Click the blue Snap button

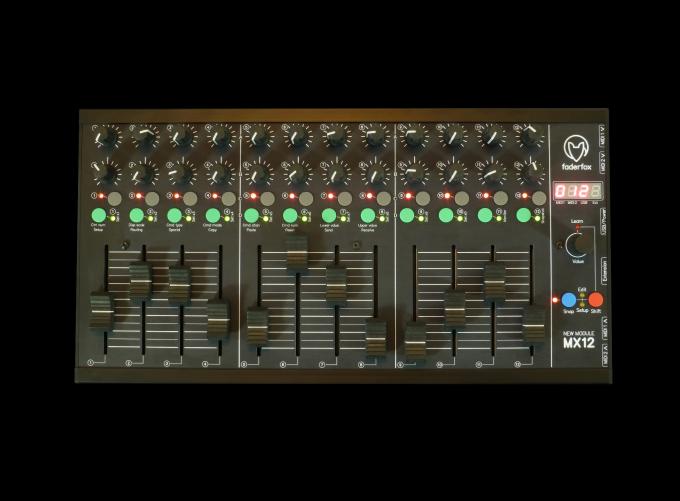click(x=569, y=300)
